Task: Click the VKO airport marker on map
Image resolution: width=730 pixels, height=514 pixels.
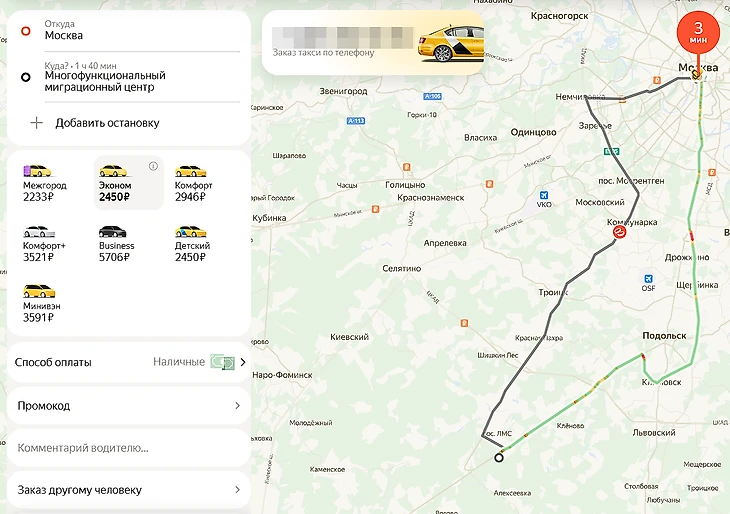Action: 543,195
